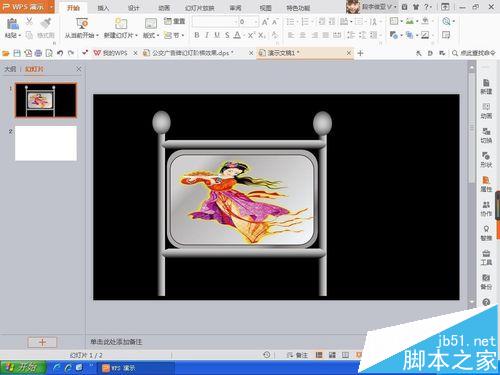Open the Slide Show ribbon tab
Image resolution: width=500 pixels, height=375 pixels.
(199, 8)
